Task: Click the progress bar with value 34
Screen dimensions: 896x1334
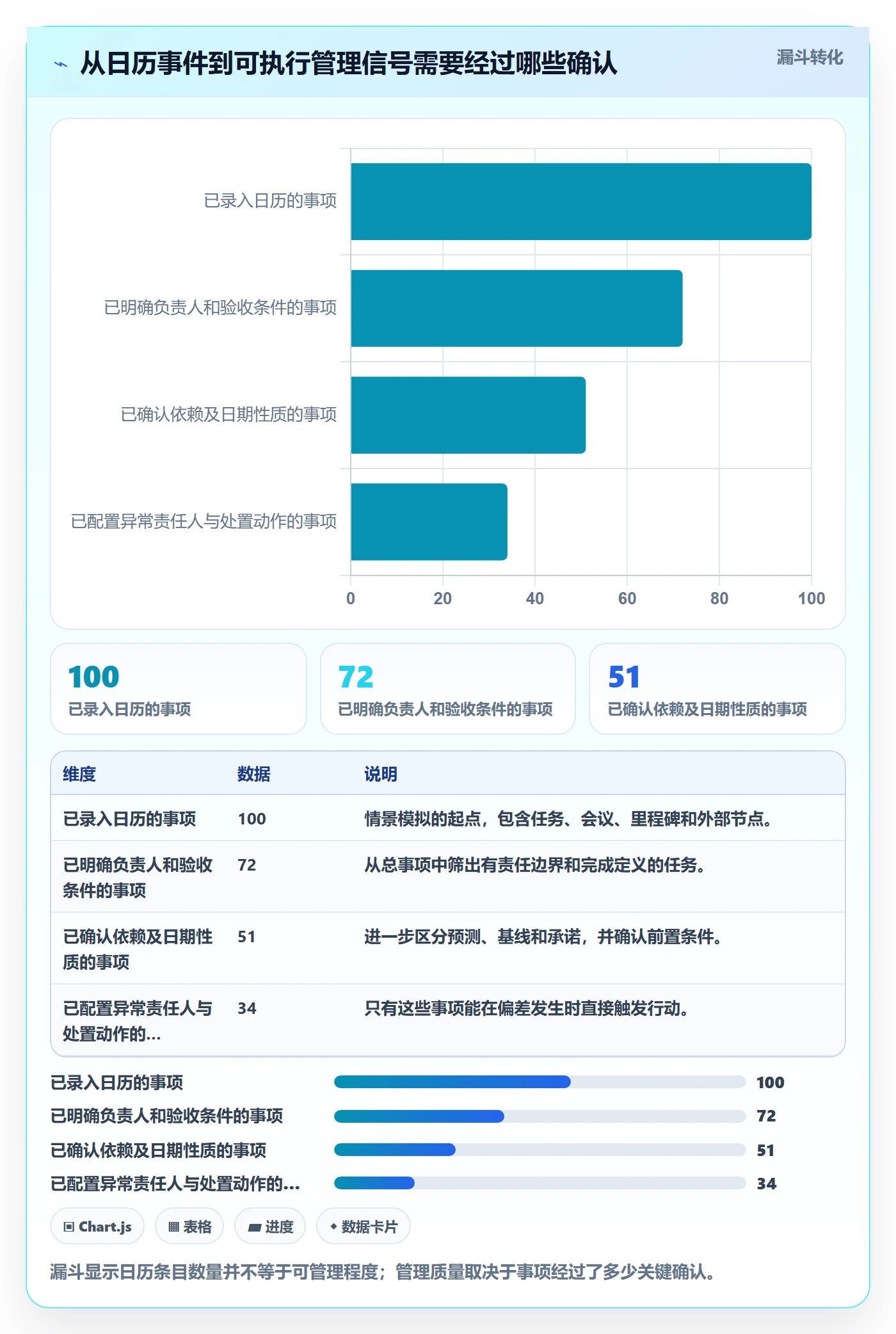Action: tap(540, 1184)
